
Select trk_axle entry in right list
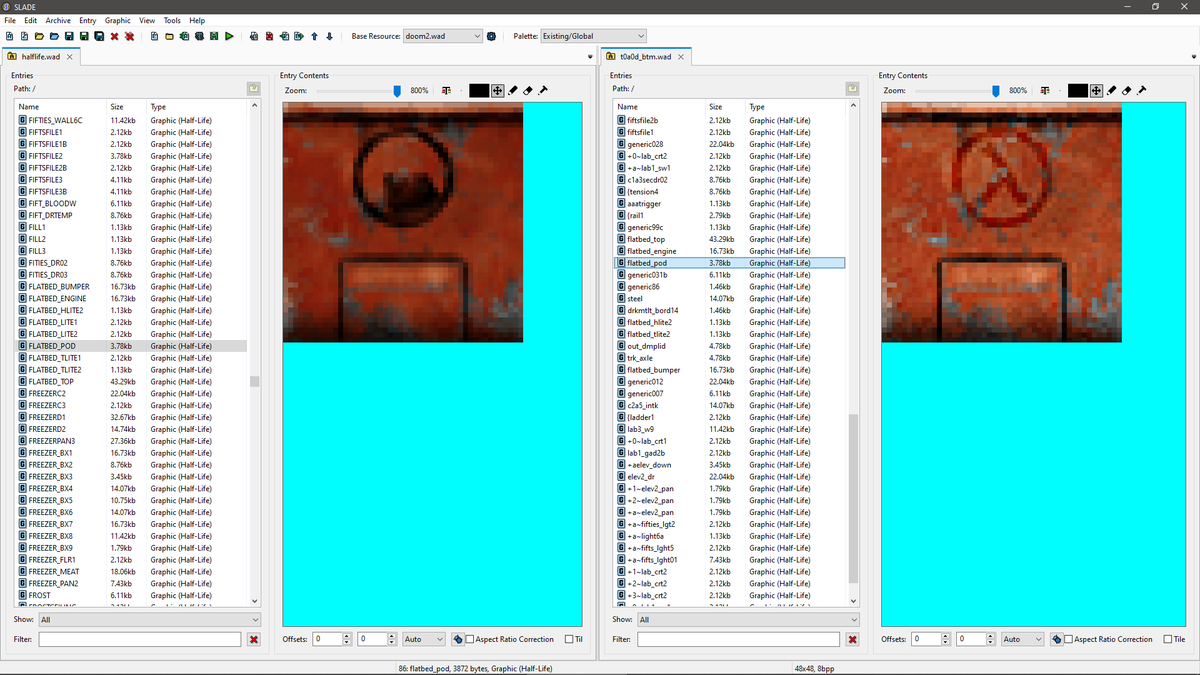click(729, 357)
